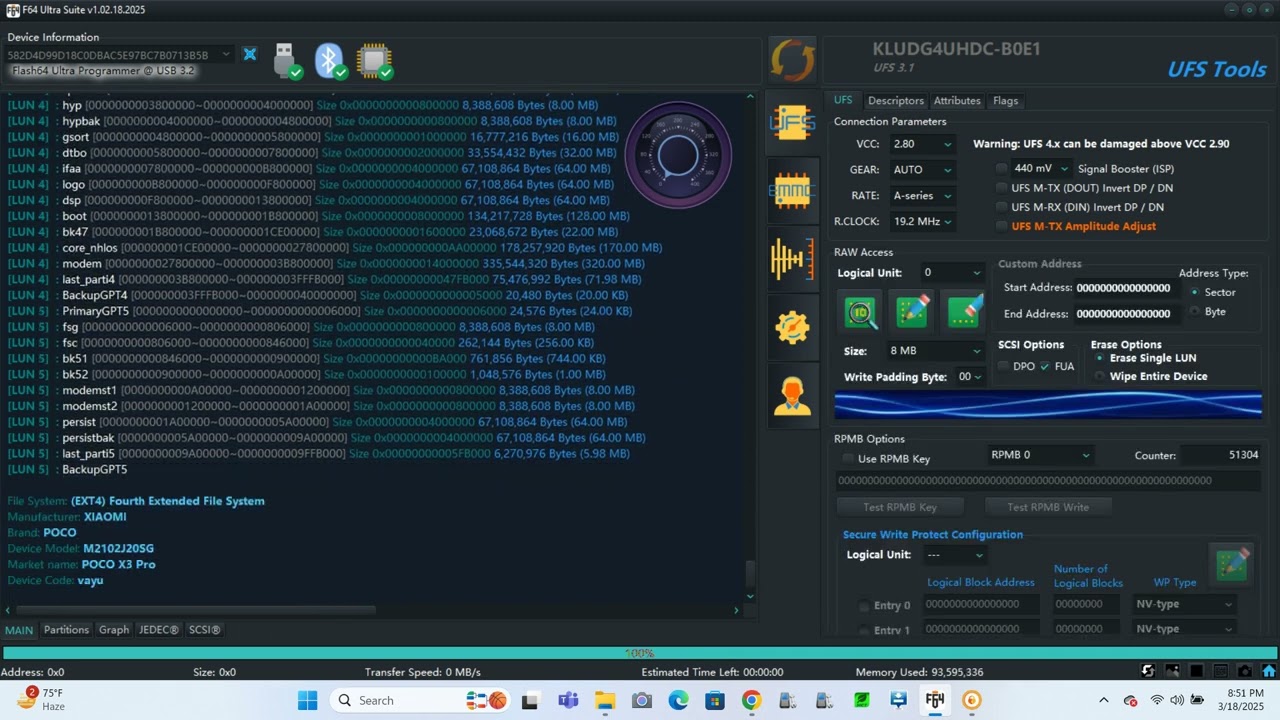Open the VCC 2.80 dropdown
The width and height of the screenshot is (1280, 720).
coord(921,144)
